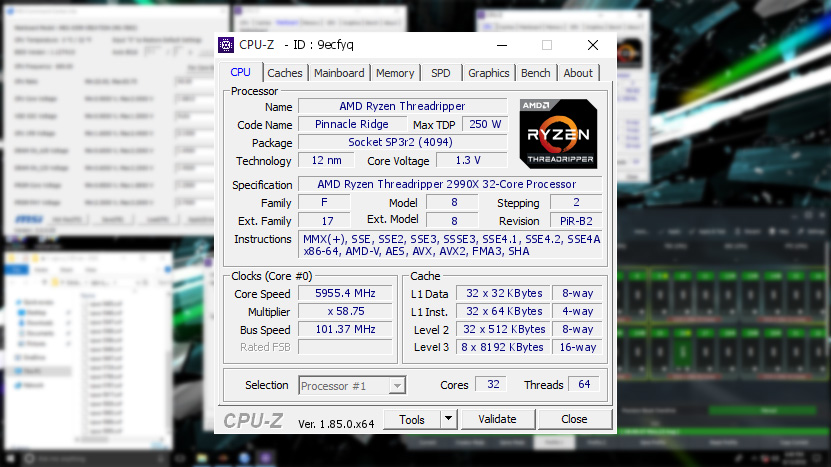Click the version text Ver. 1.85.0.x64
Viewport: 831px width, 467px height.
pyautogui.click(x=336, y=424)
